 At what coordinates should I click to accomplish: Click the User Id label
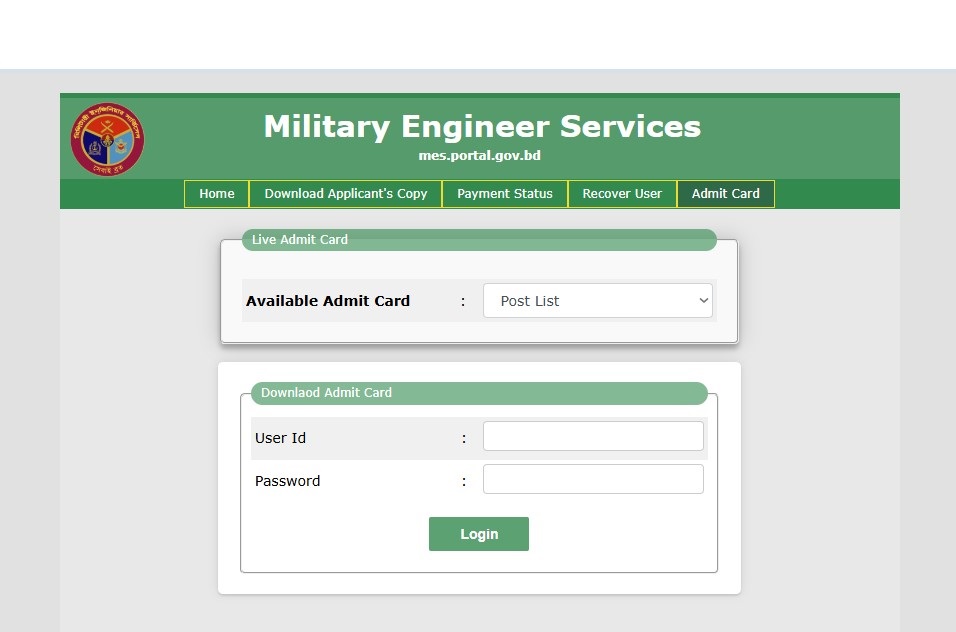coord(280,438)
